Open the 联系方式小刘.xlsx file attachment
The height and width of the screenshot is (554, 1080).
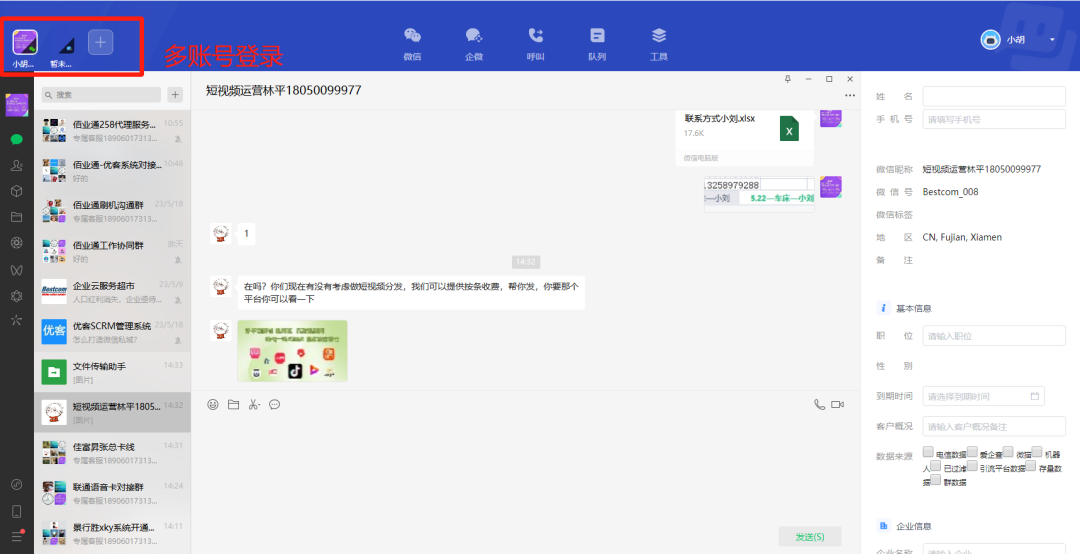click(x=745, y=137)
